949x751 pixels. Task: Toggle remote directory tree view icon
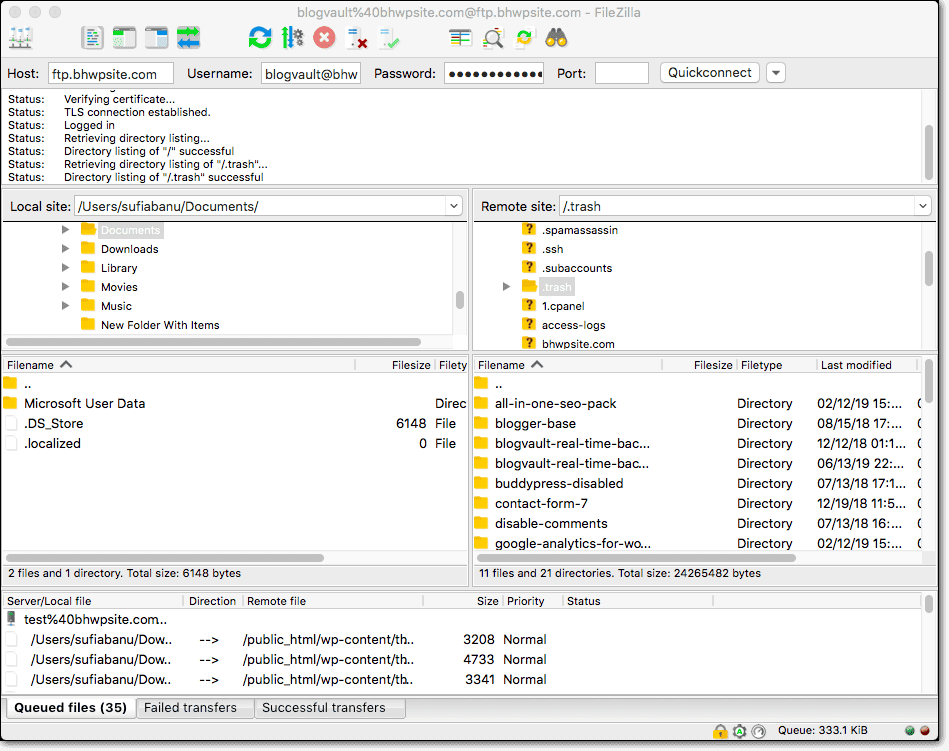click(156, 38)
